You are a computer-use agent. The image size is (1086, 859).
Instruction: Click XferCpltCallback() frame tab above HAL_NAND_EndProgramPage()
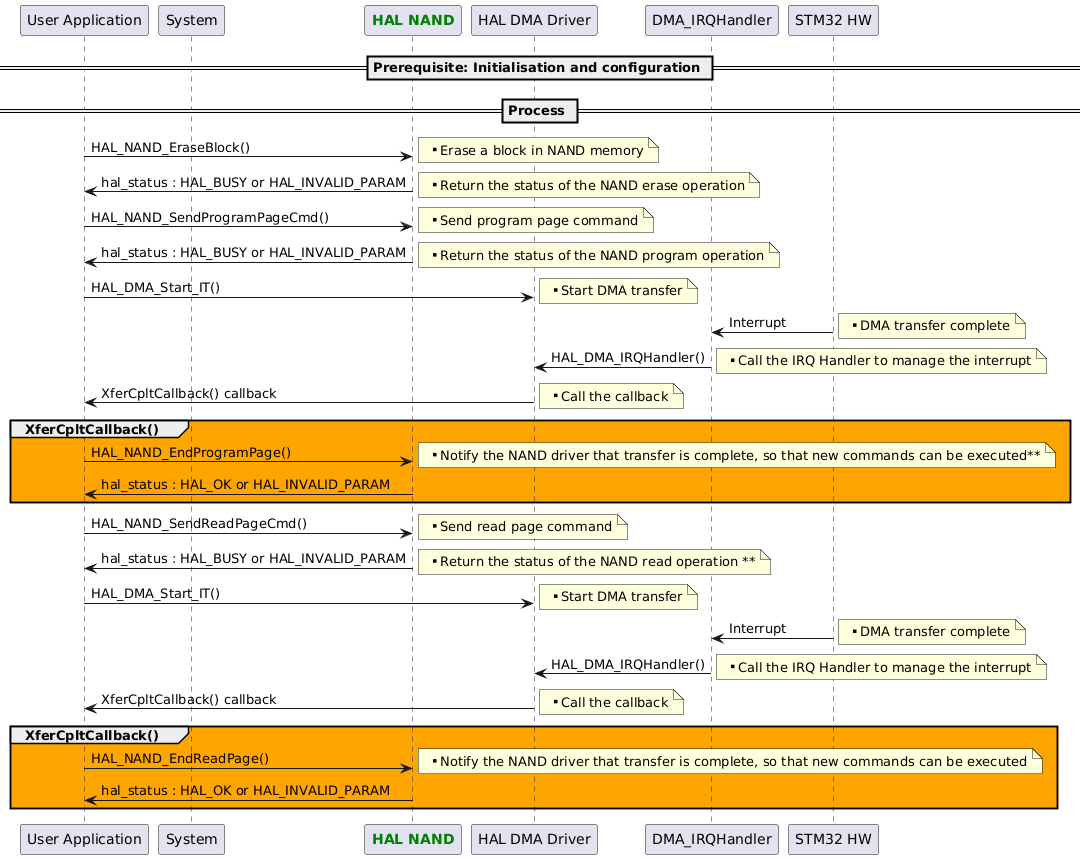pos(98,430)
